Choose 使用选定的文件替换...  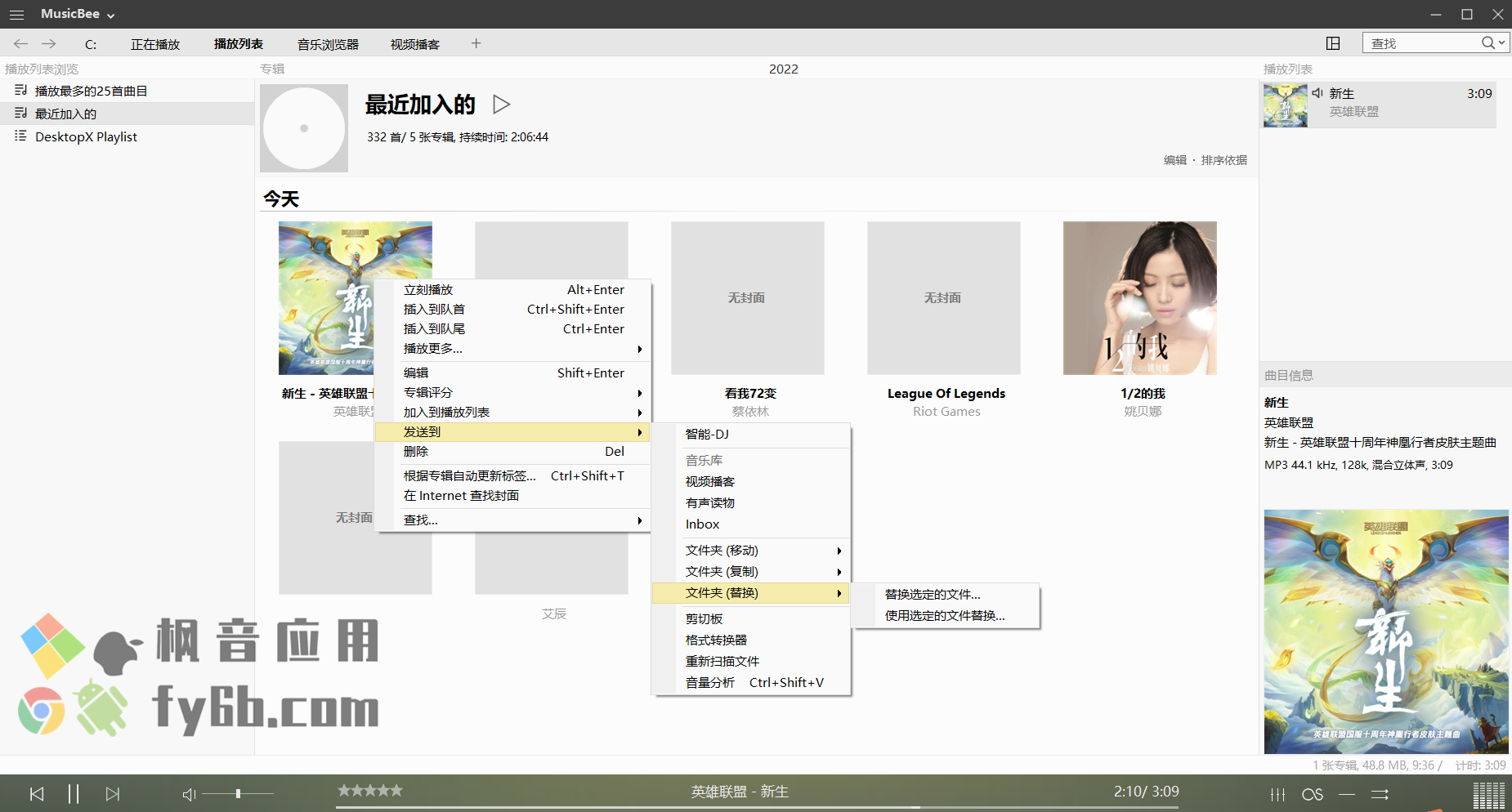point(946,616)
